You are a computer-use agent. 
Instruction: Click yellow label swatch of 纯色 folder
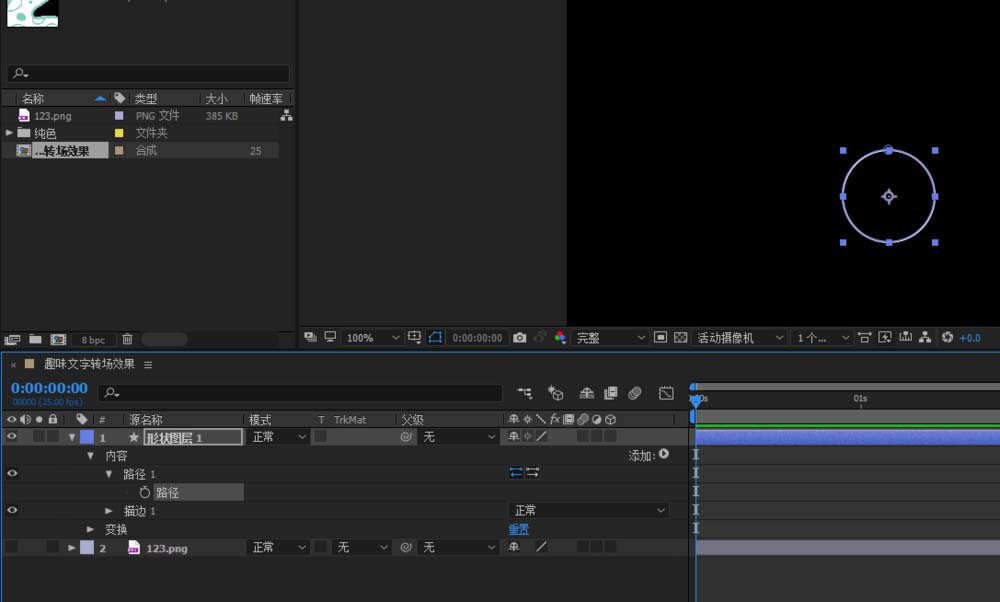119,133
